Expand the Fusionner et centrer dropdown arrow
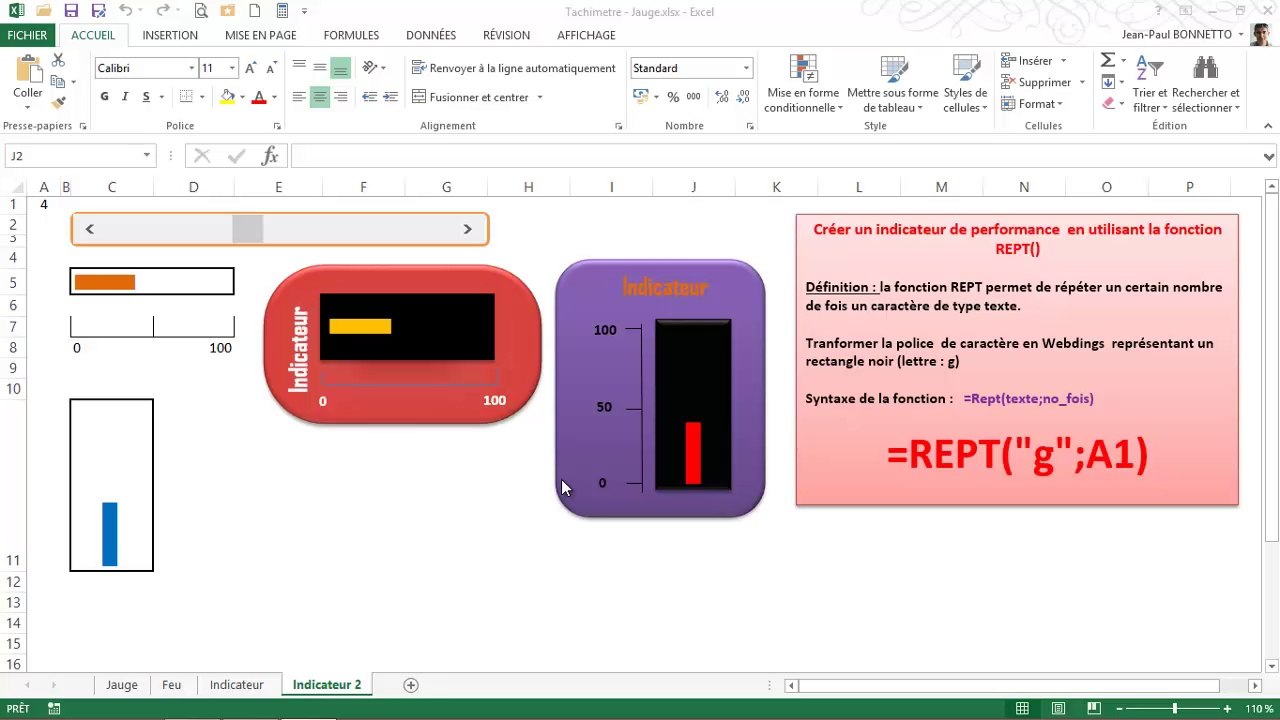This screenshot has width=1280, height=720. tap(540, 97)
